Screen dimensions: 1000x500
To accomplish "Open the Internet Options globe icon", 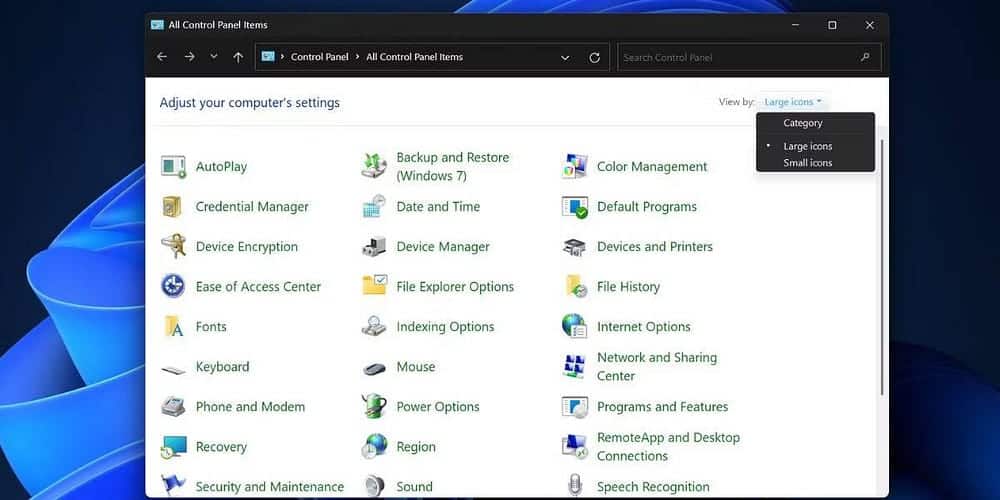I will pyautogui.click(x=575, y=326).
